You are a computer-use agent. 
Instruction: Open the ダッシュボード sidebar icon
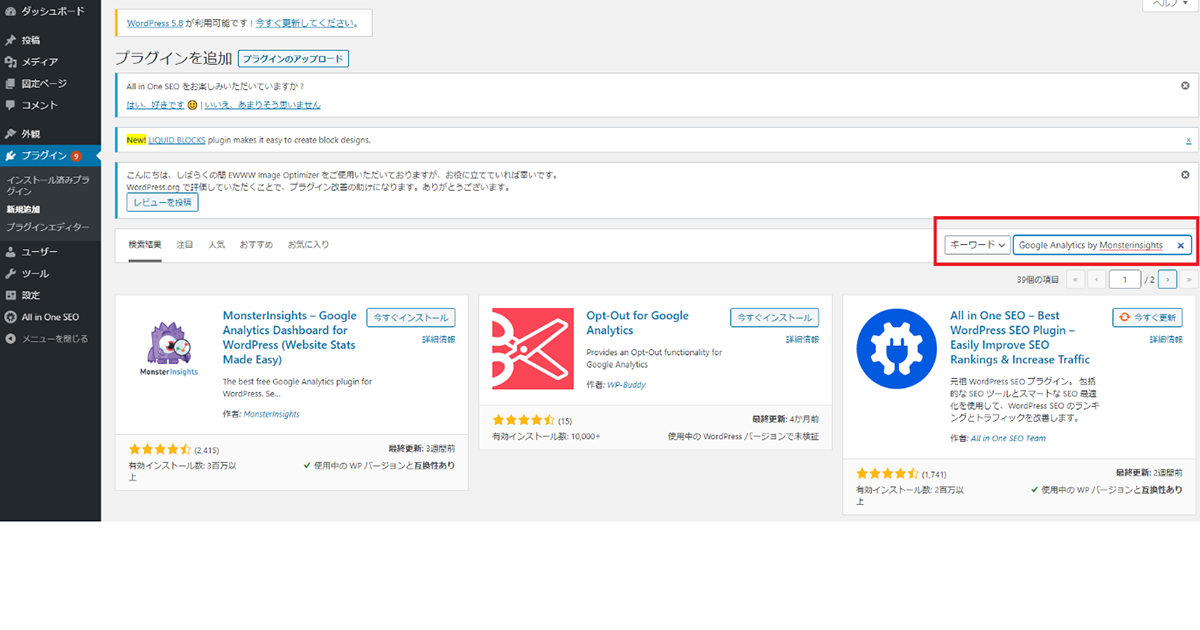point(12,11)
